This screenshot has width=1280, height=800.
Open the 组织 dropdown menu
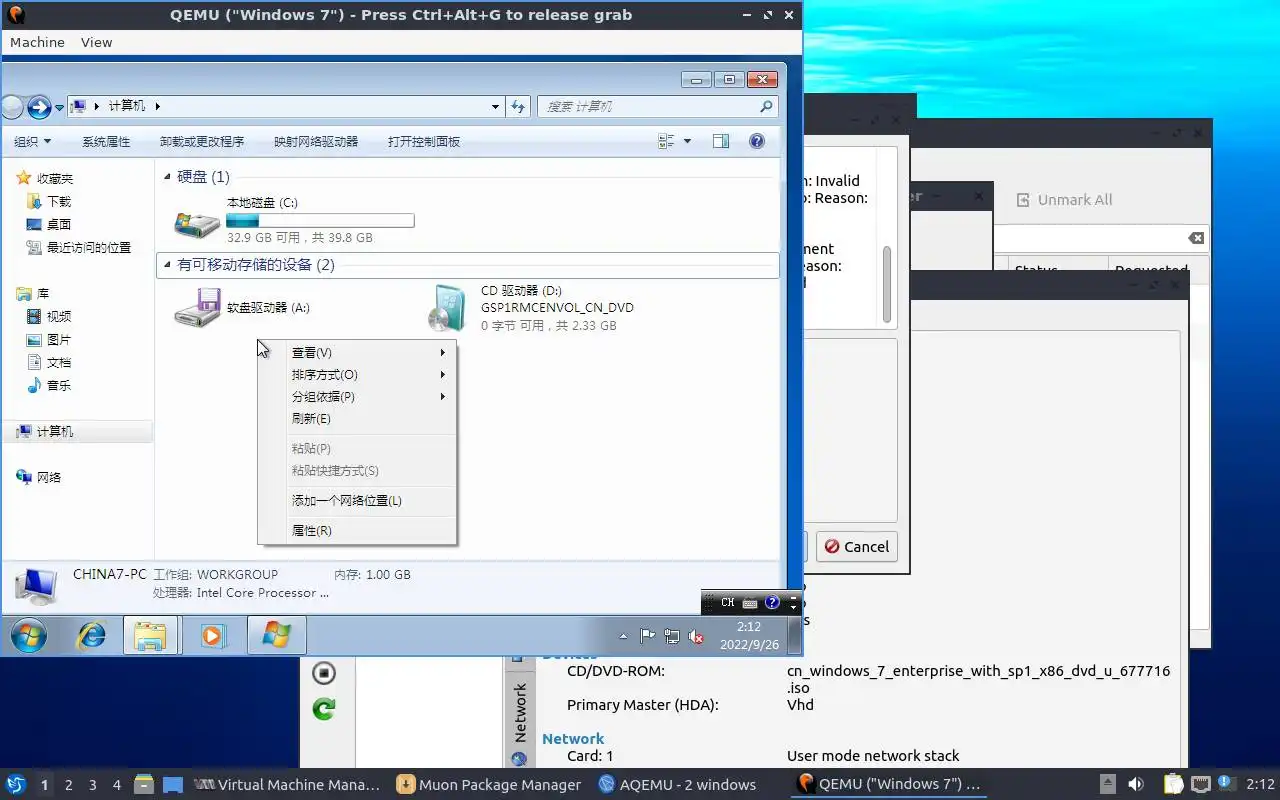32,142
